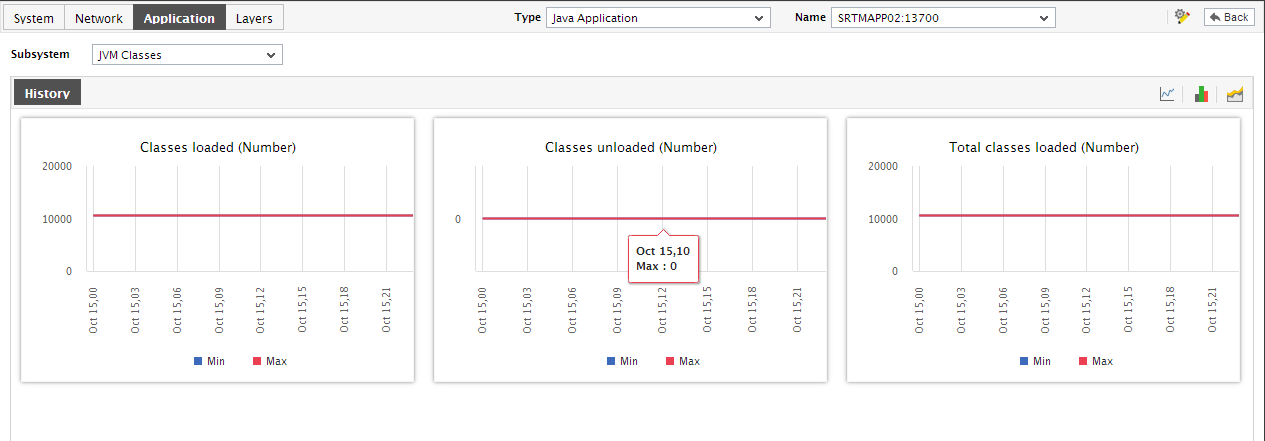Click Oct 15,21 label in Total classes loaded chart
The width and height of the screenshot is (1265, 441).
[1211, 309]
